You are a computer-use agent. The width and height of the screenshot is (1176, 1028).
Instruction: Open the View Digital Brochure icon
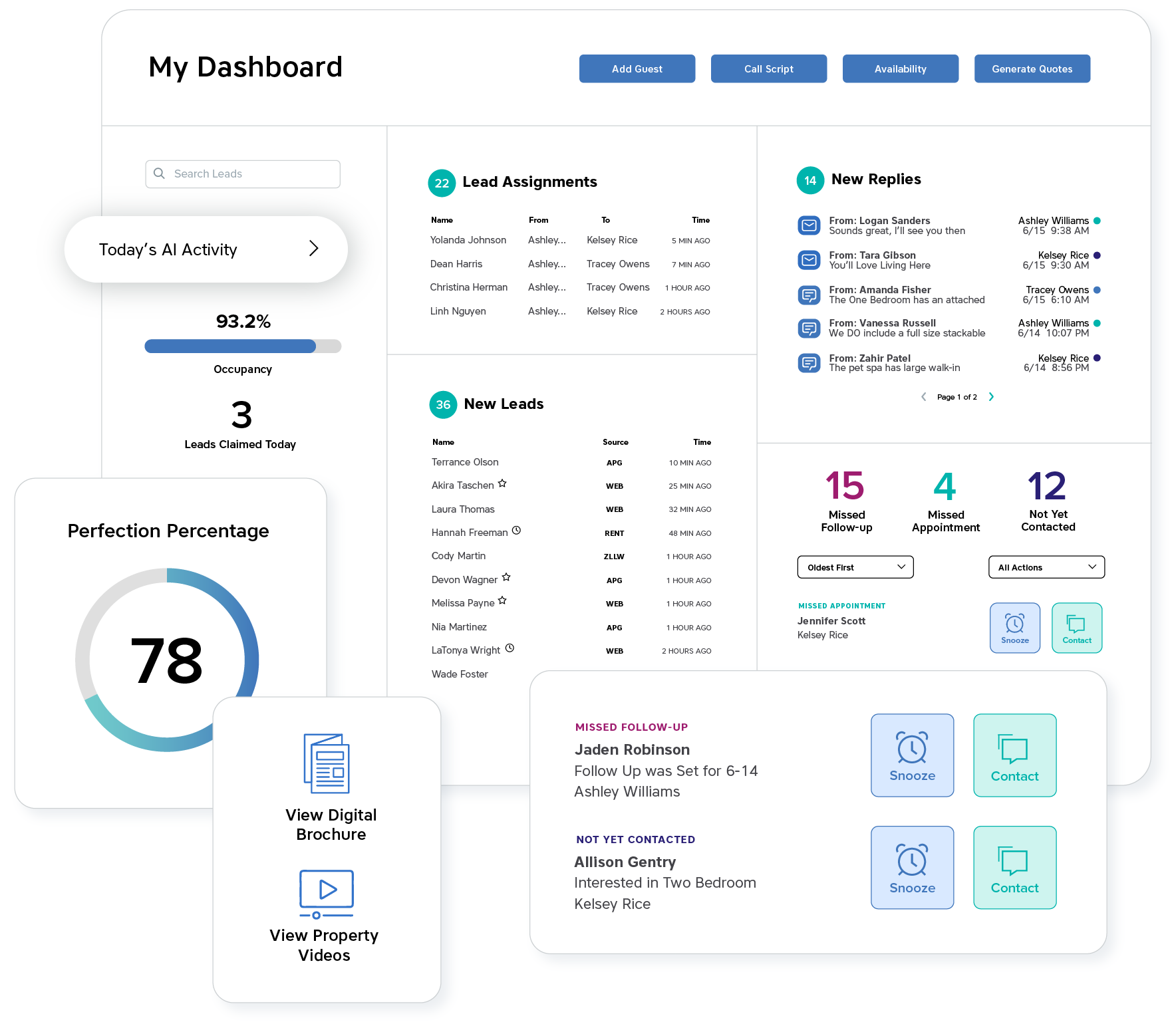tap(327, 763)
